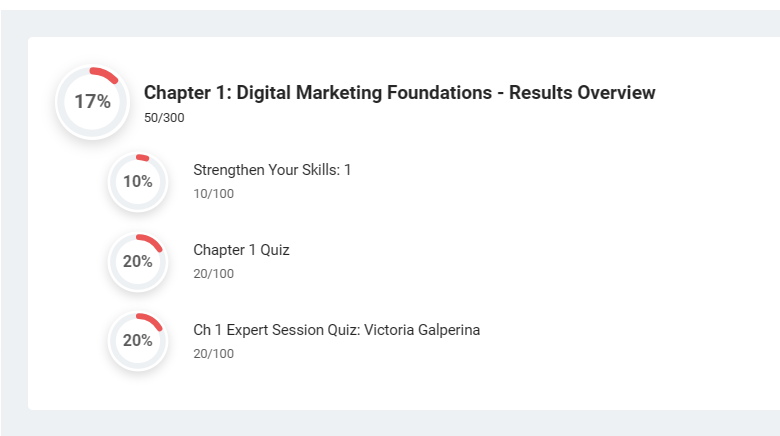
Task: Click the 20/100 score under Chapter 1 Quiz
Action: [213, 274]
